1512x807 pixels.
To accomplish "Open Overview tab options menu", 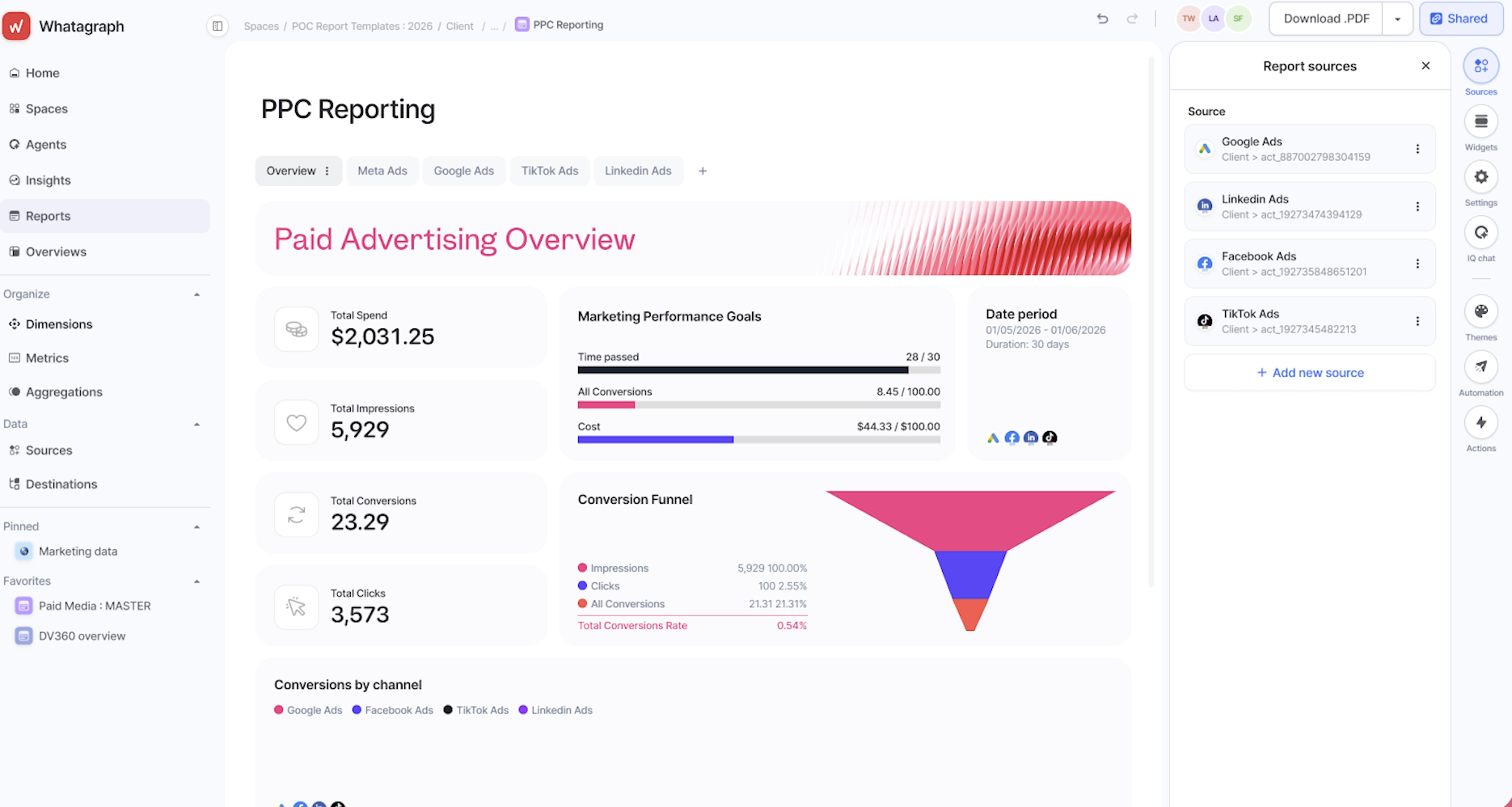I will pyautogui.click(x=327, y=171).
